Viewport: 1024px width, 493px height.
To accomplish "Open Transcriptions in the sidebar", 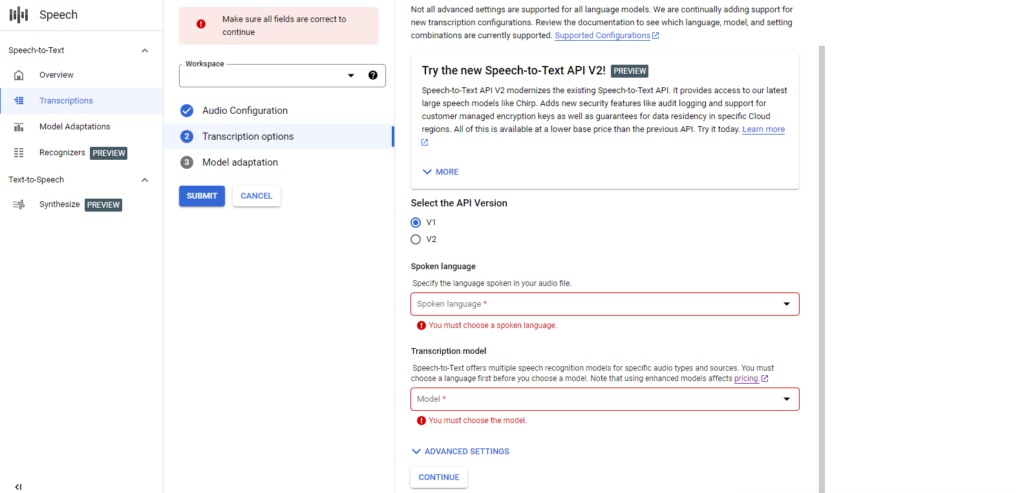I will pyautogui.click(x=82, y=101).
